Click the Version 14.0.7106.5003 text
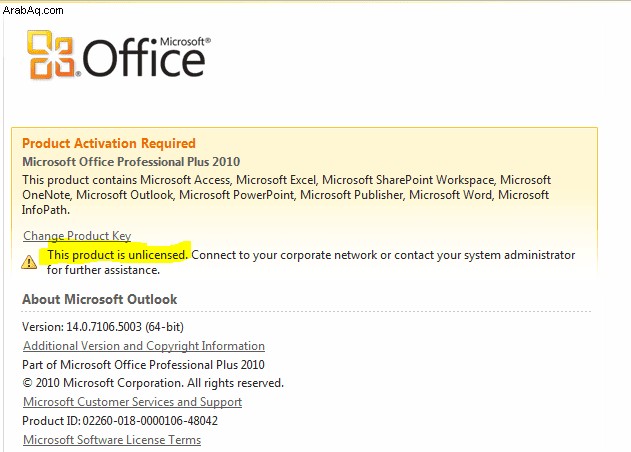This screenshot has height=452, width=631. [103, 326]
